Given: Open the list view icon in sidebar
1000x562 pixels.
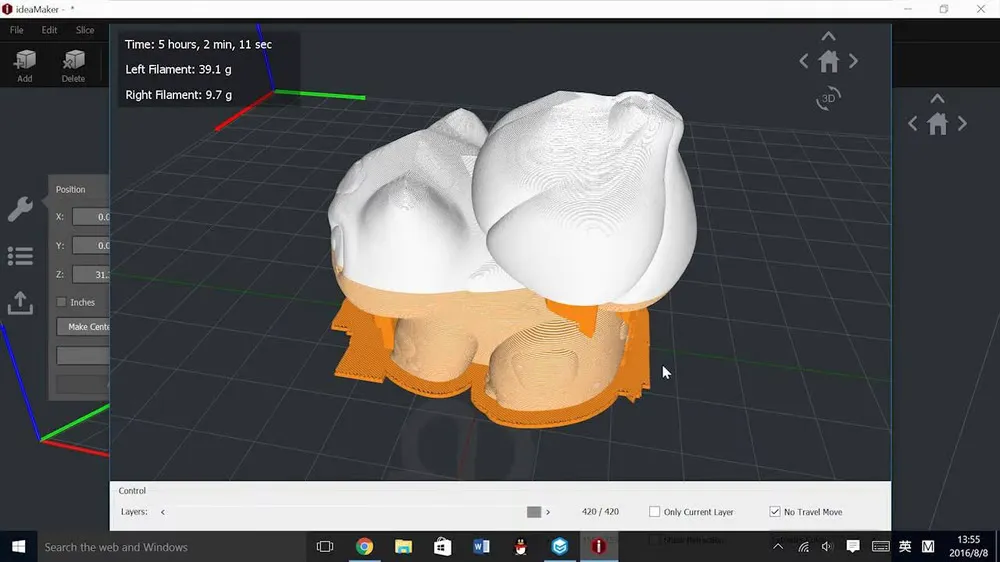Looking at the screenshot, I should click(20, 256).
